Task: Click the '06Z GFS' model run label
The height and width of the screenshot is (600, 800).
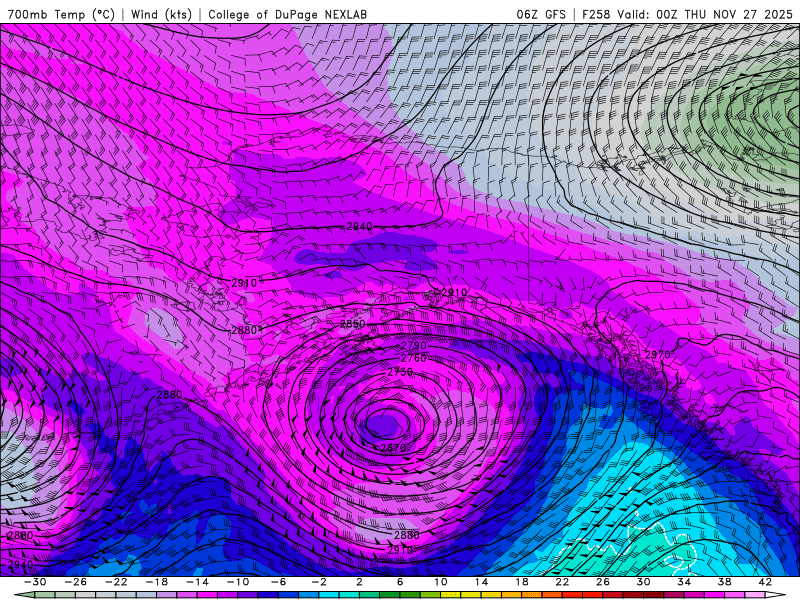Action: click(541, 14)
